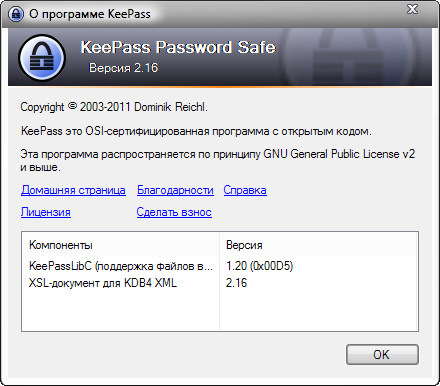Screen dimensions: 440x386
Task: Click the Компоненты column header
Action: pos(61,245)
